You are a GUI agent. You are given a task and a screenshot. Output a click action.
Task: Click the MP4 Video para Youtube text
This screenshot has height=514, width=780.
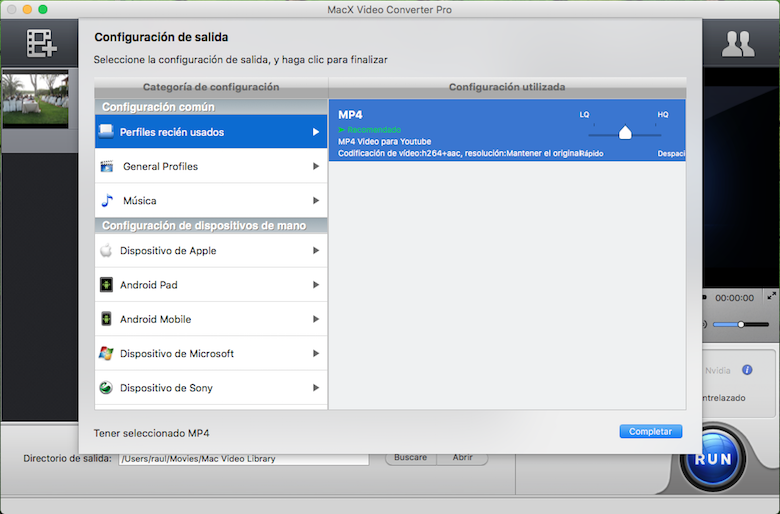pyautogui.click(x=385, y=141)
